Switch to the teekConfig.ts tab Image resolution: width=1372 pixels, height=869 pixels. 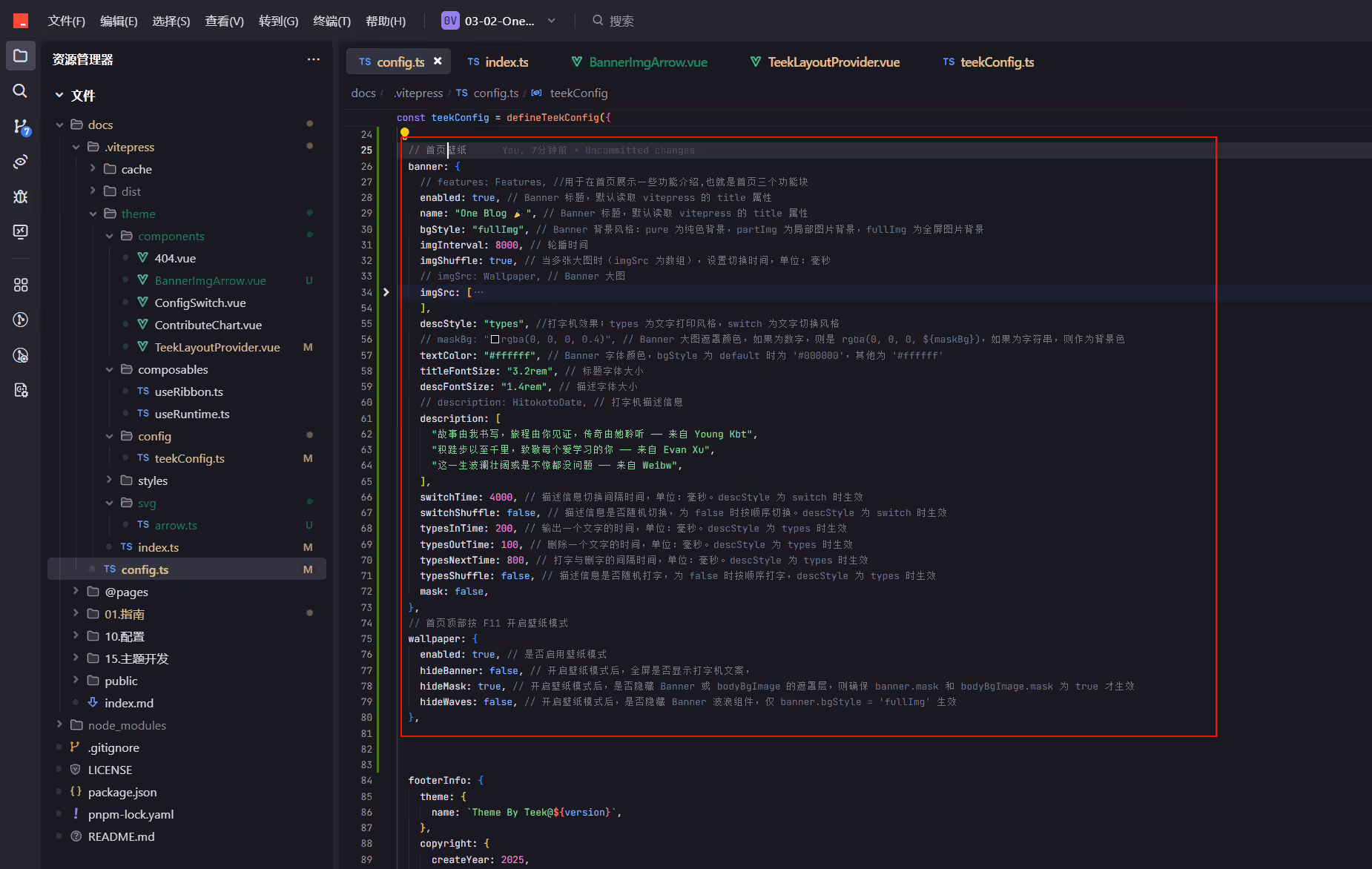coord(989,62)
